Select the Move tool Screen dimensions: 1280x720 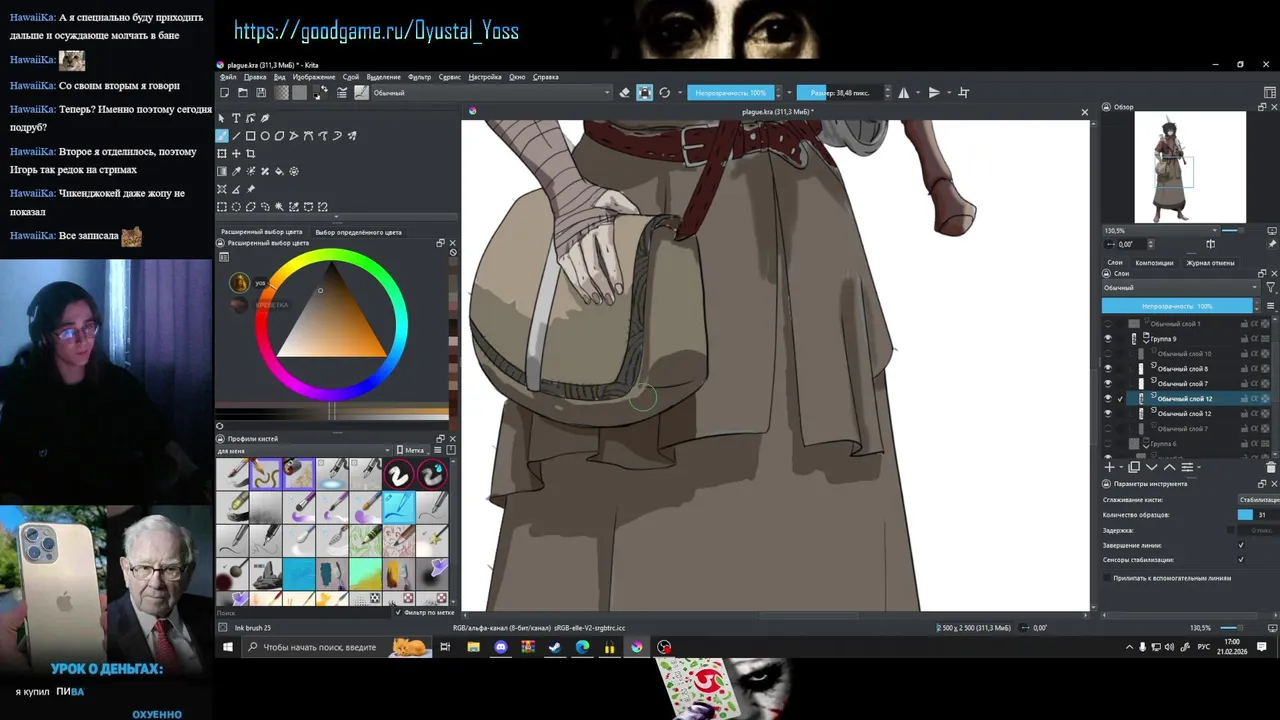point(236,154)
